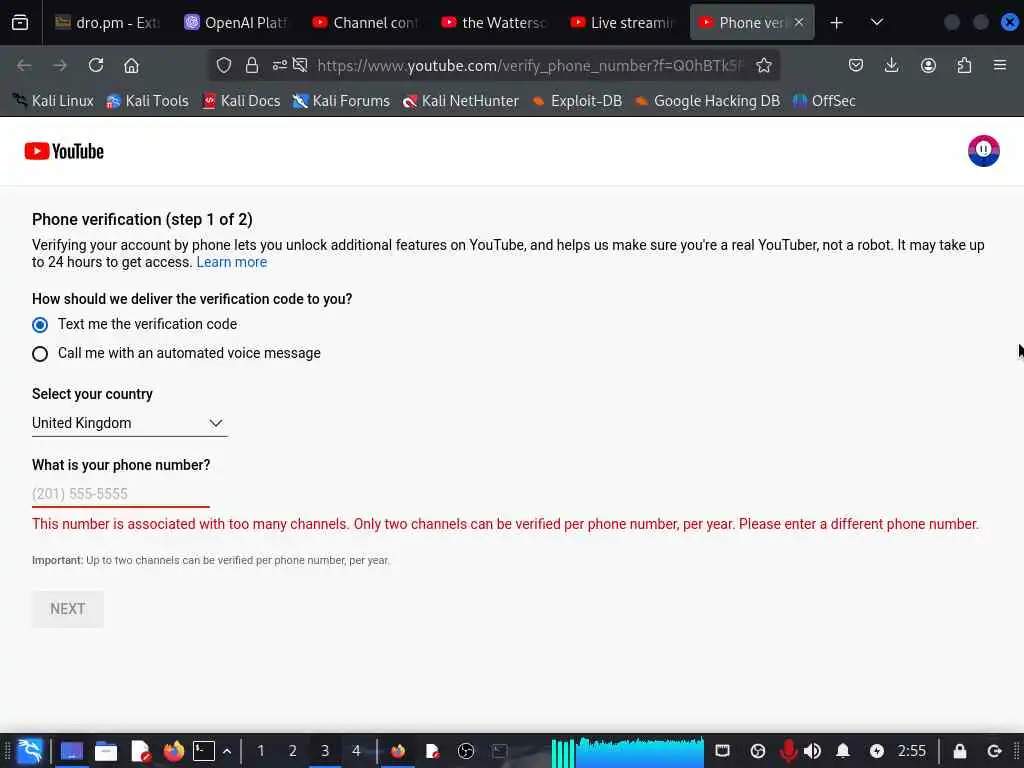Image resolution: width=1024 pixels, height=768 pixels.
Task: View site security lock information
Action: [x=252, y=65]
